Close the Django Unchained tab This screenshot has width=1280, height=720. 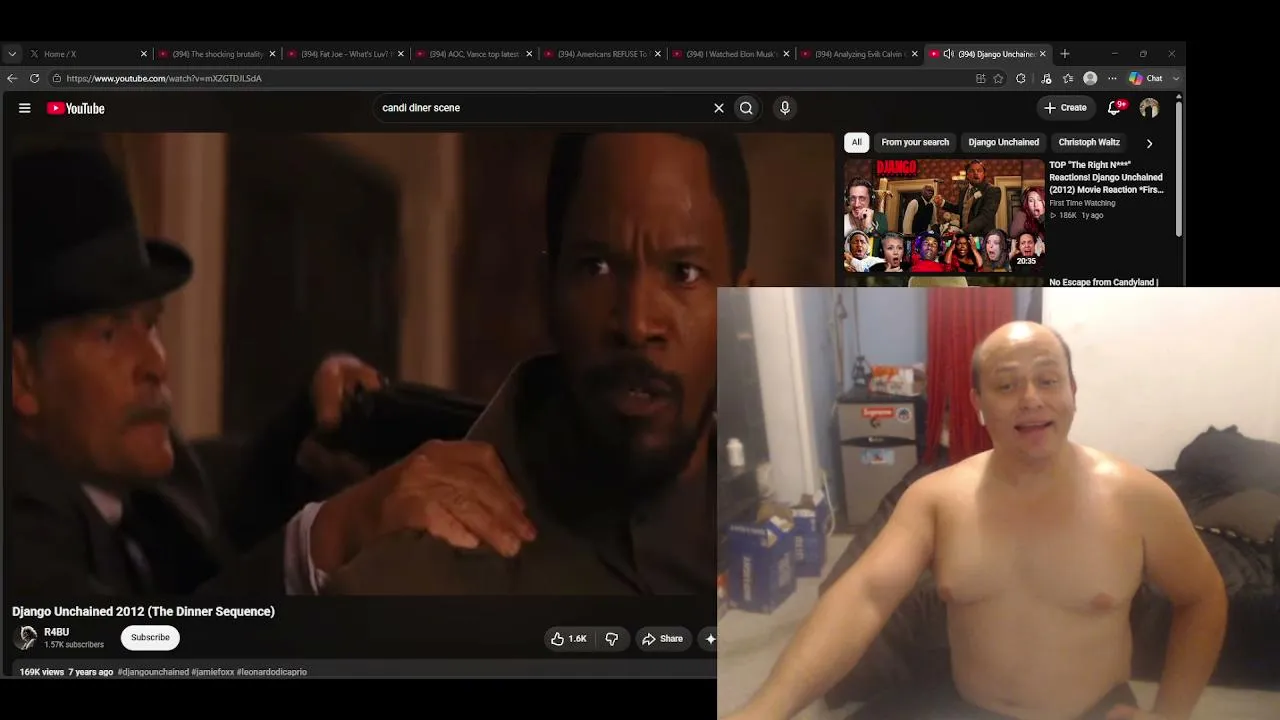1043,54
